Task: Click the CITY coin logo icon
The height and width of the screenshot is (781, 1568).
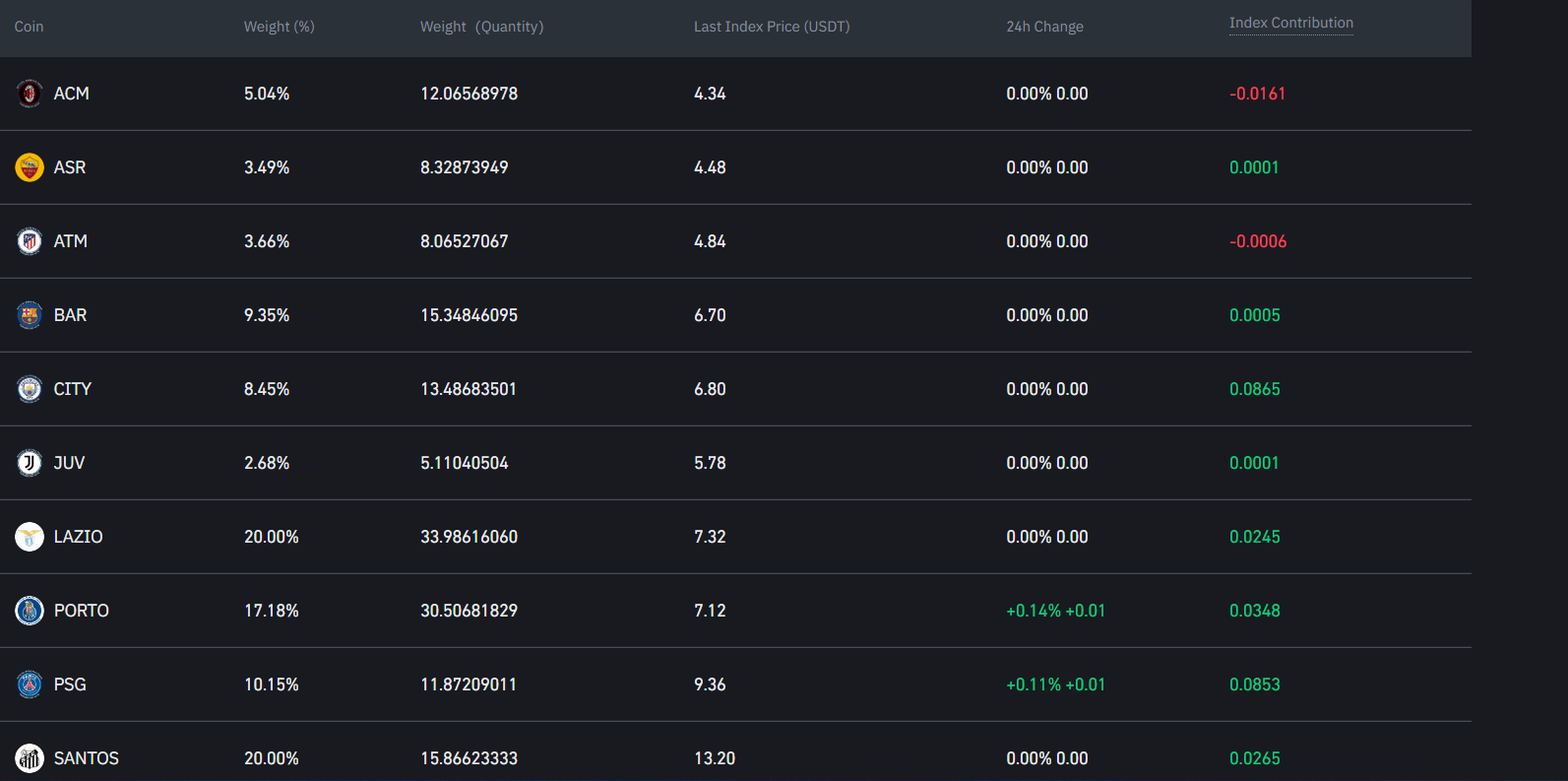Action: 30,389
